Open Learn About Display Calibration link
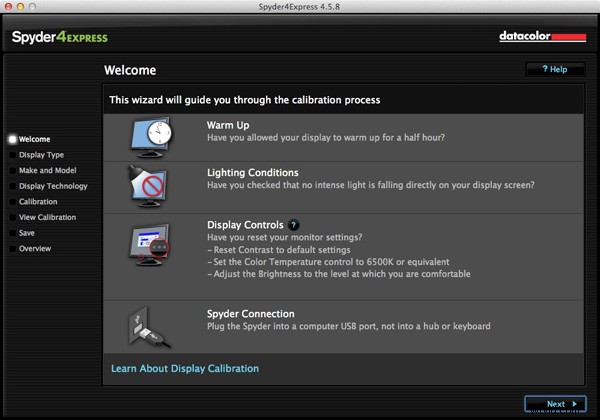Viewport: 600px width, 420px height. (x=185, y=368)
